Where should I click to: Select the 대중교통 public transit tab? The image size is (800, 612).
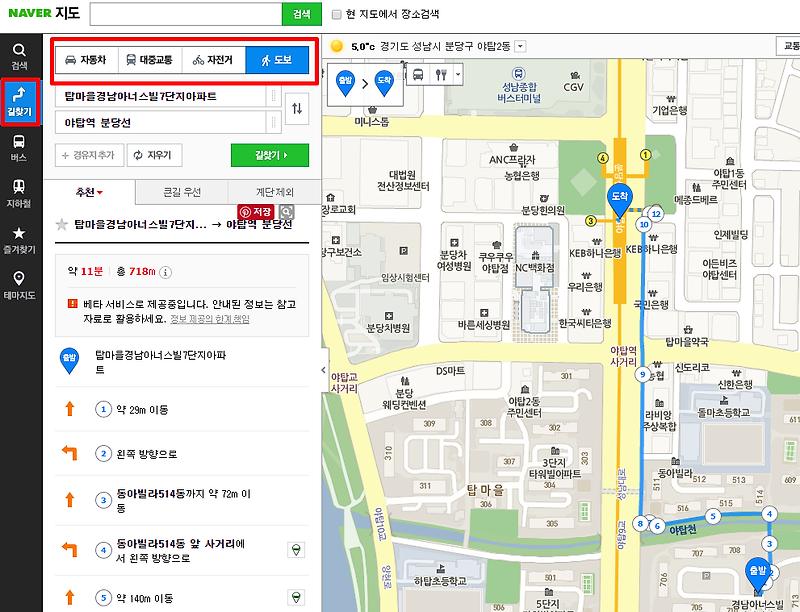point(150,60)
